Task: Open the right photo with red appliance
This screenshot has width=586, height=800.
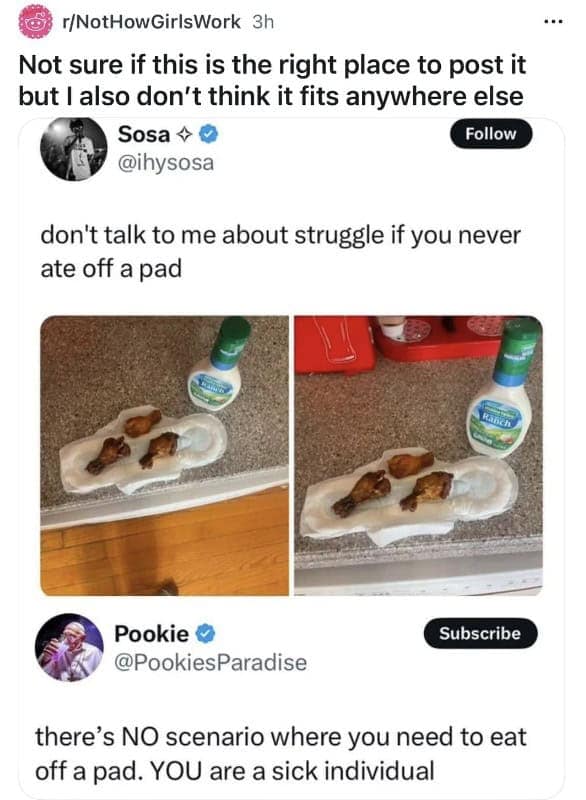Action: (x=418, y=456)
